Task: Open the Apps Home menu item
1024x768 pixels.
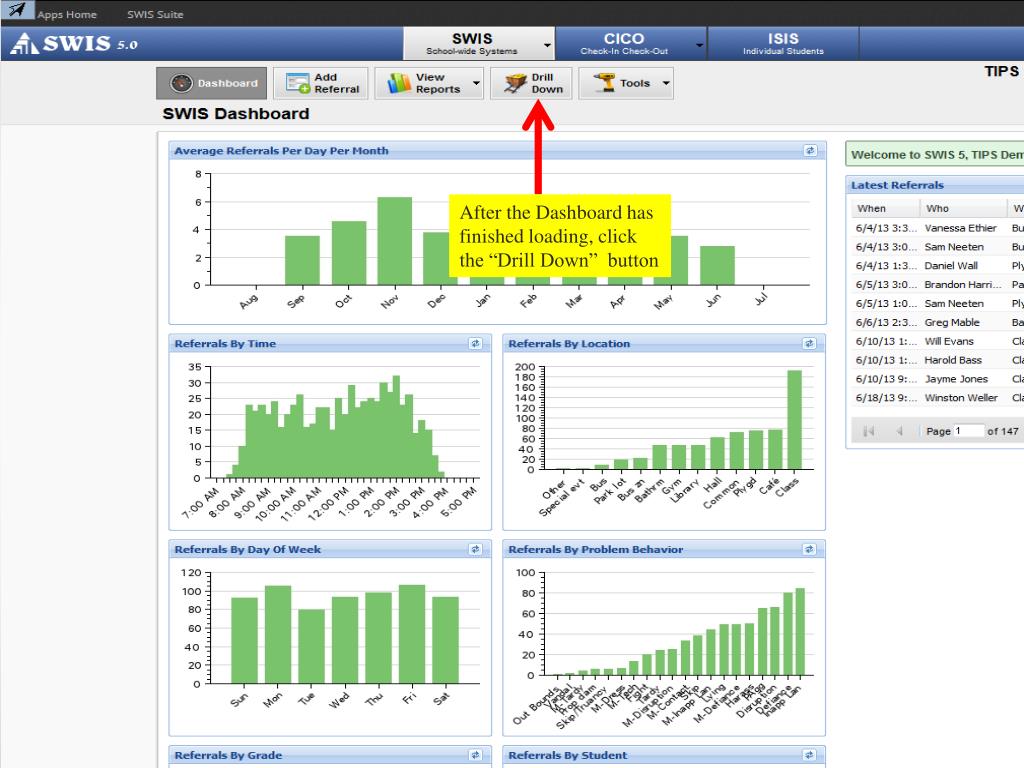Action: [x=67, y=14]
